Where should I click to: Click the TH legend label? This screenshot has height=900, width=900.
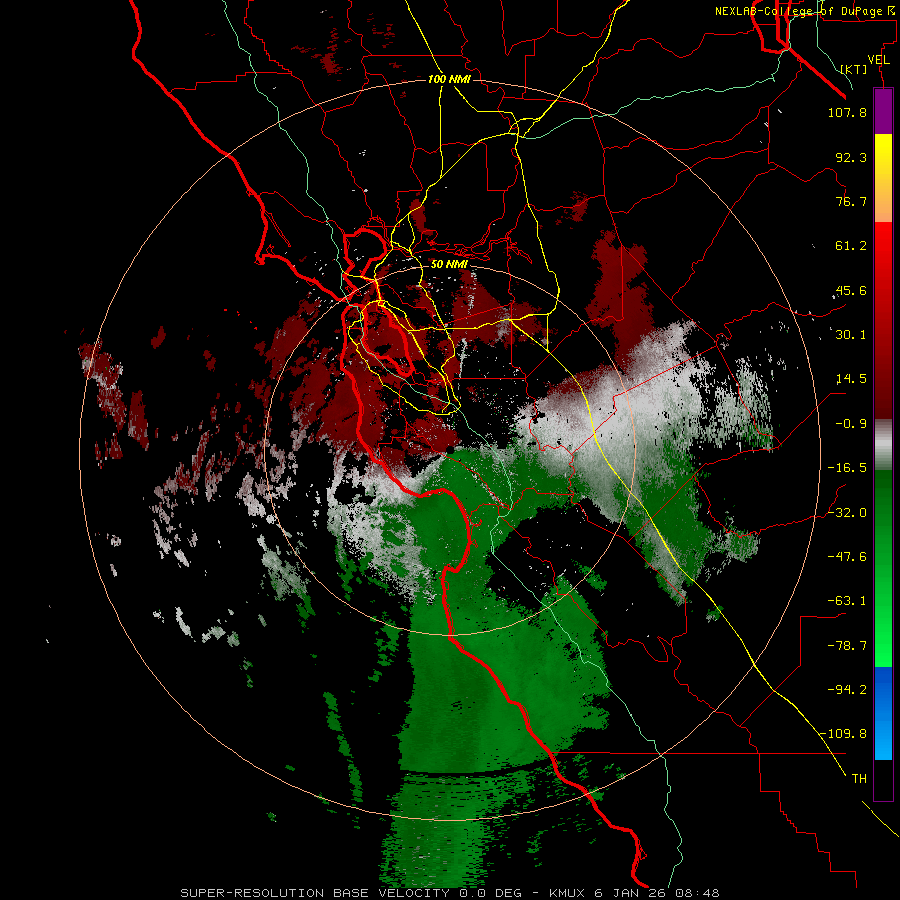point(859,779)
